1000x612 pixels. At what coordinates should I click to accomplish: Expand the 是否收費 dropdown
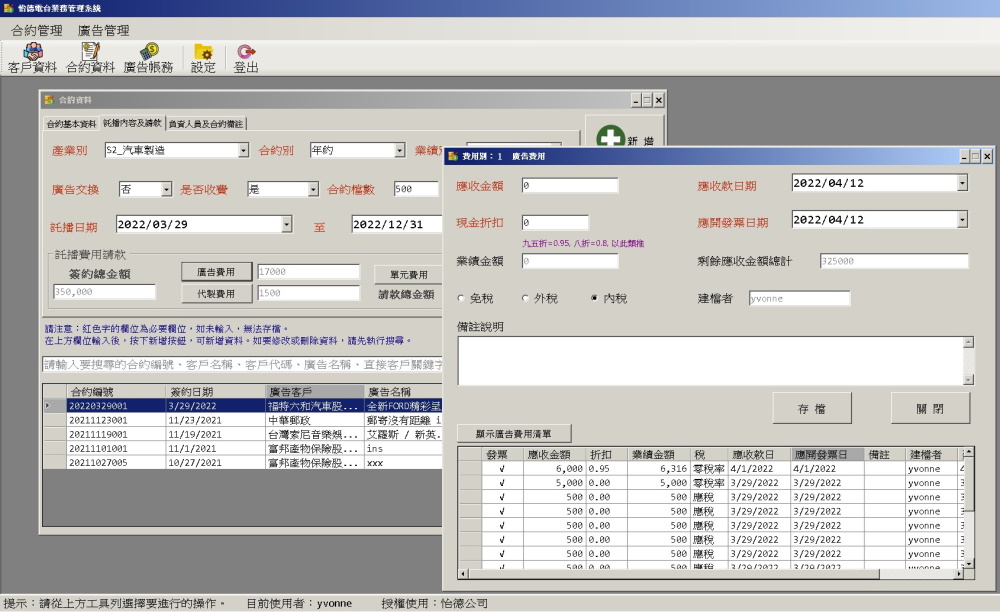313,189
